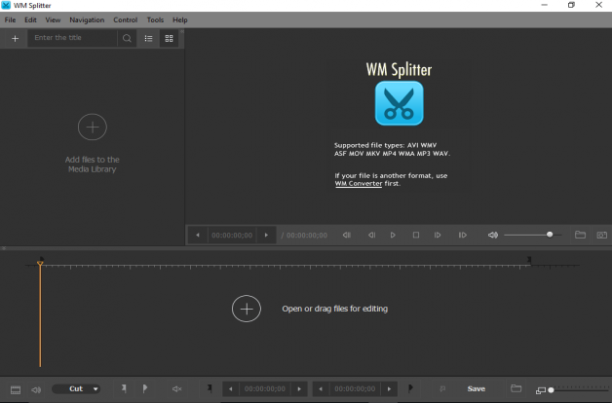Click the Save button
Viewport: 612px width, 403px height.
[x=476, y=389]
